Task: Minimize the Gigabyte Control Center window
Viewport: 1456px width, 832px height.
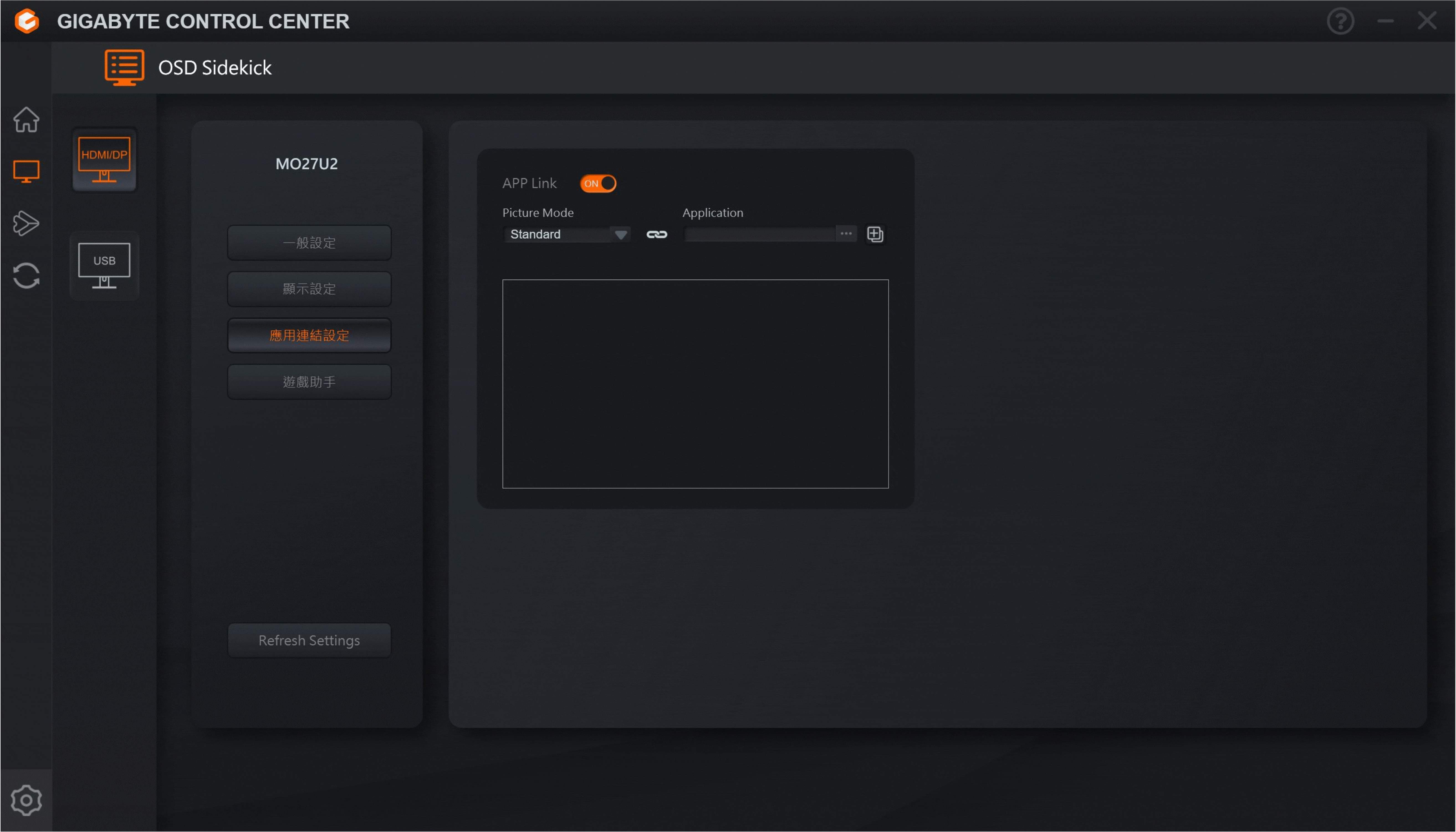Action: [1385, 21]
